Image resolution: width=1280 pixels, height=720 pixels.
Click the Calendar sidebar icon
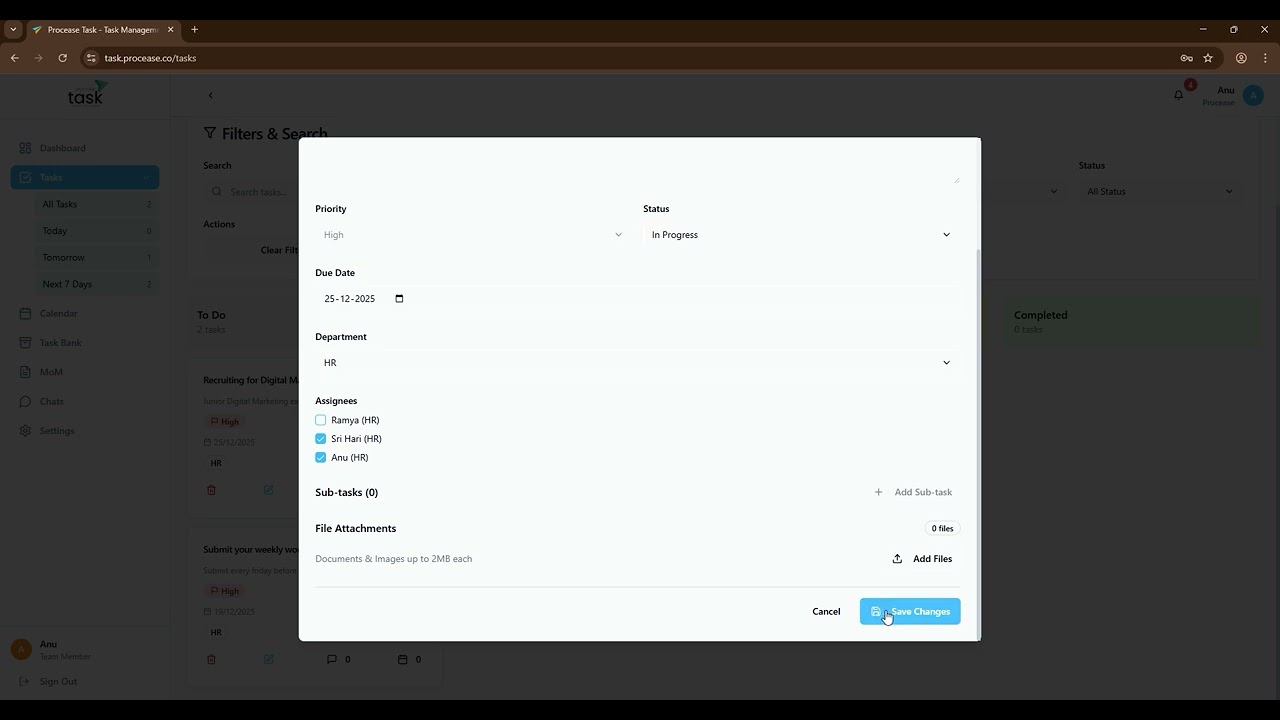25,313
